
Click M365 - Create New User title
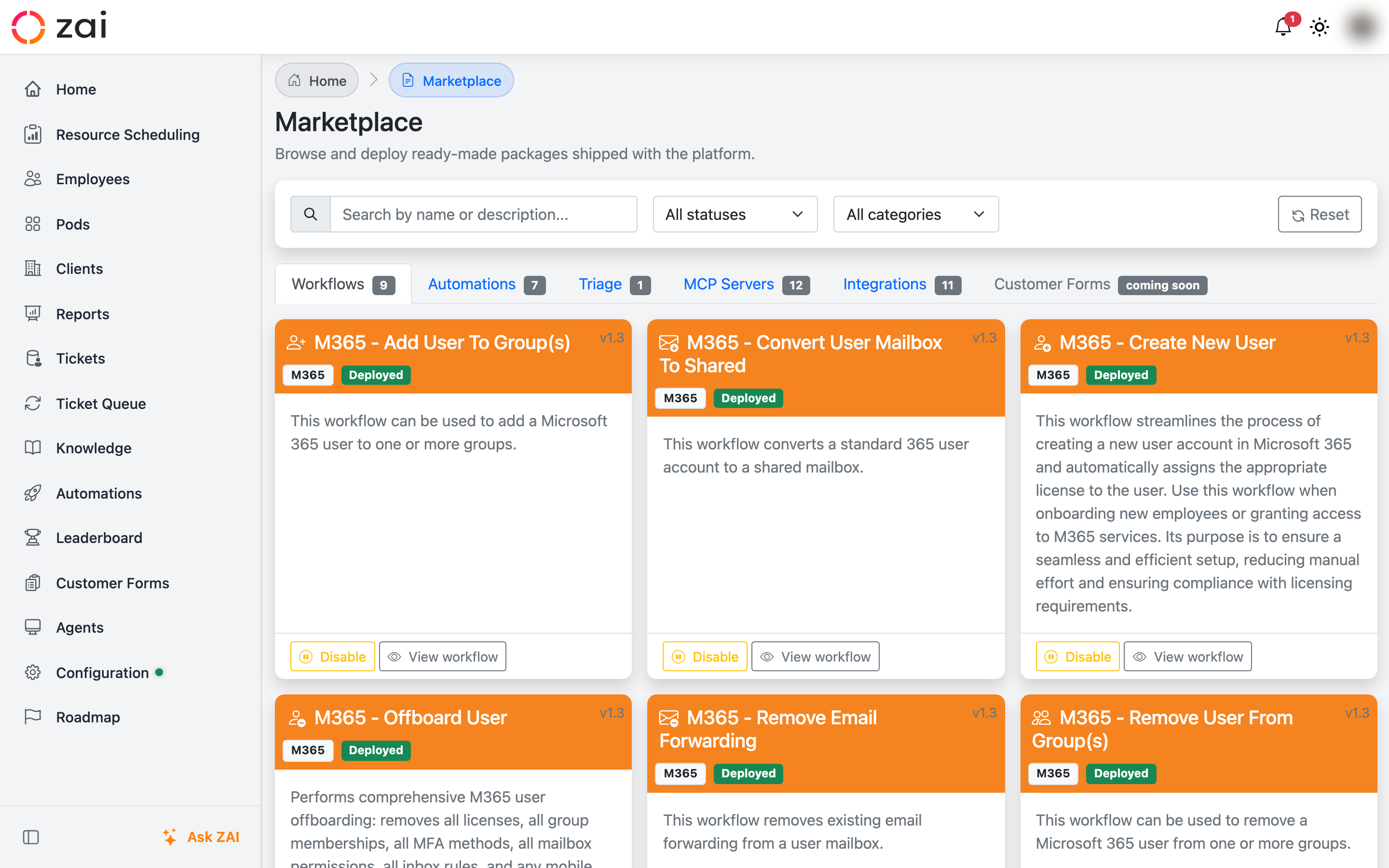[x=1167, y=342]
